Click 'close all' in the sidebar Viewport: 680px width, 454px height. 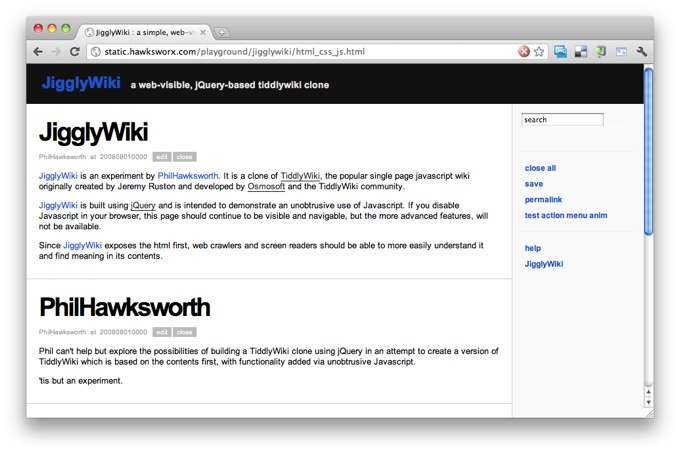tap(540, 168)
